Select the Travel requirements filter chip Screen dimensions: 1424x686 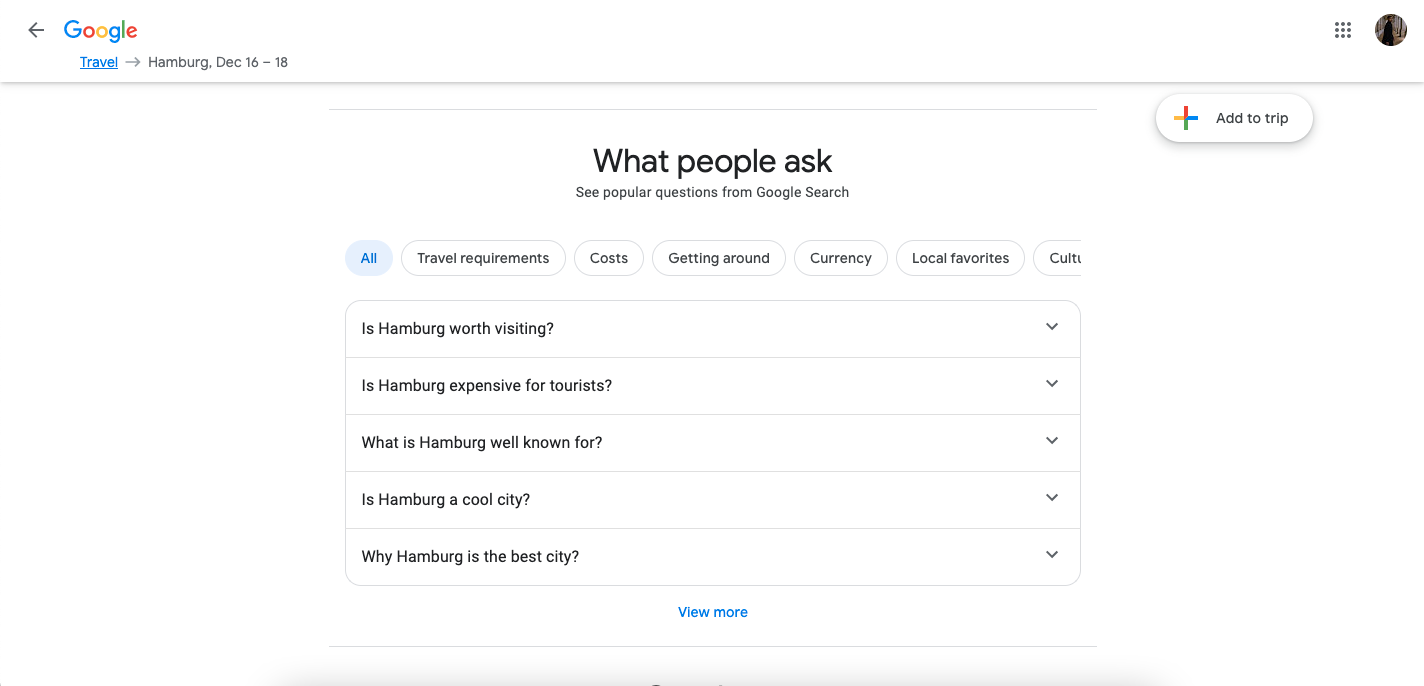pyautogui.click(x=483, y=258)
